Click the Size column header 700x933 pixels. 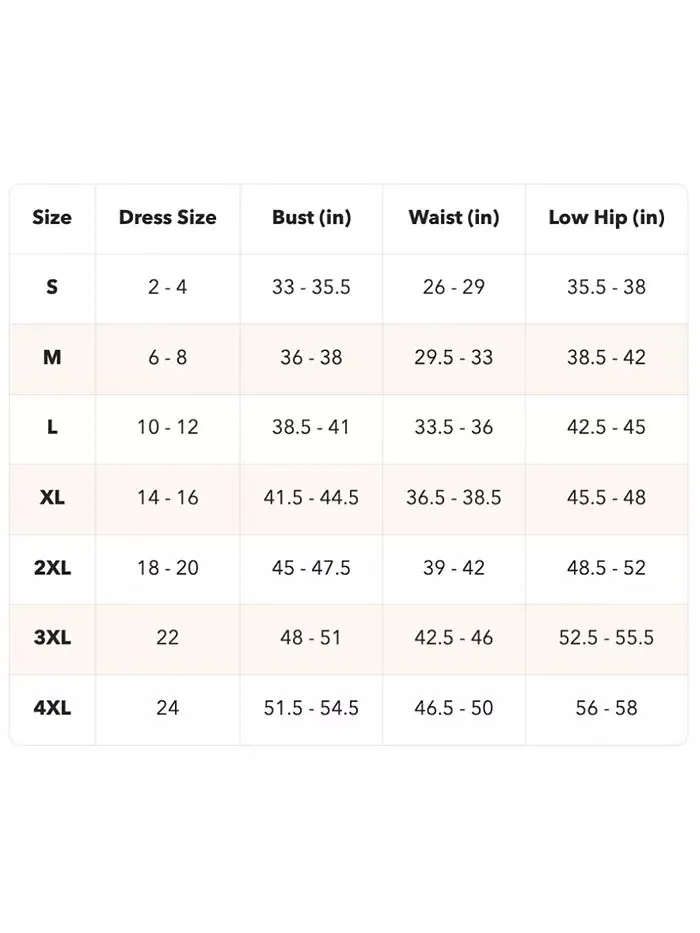pos(52,217)
